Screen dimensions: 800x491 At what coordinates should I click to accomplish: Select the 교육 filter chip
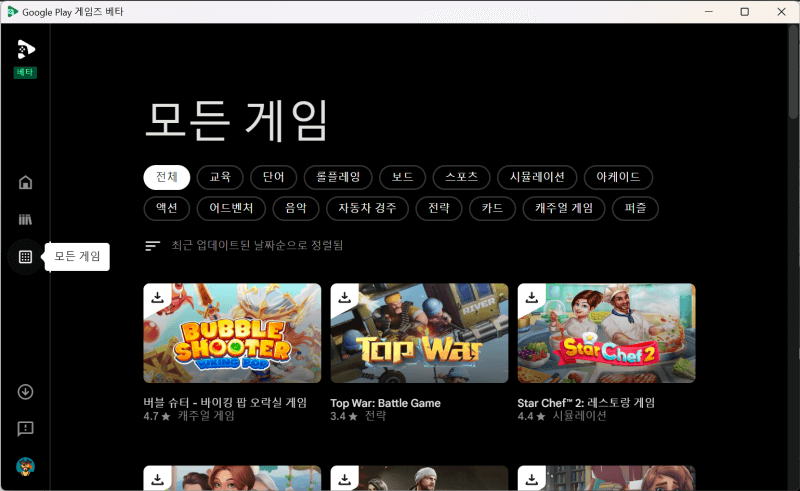220,177
